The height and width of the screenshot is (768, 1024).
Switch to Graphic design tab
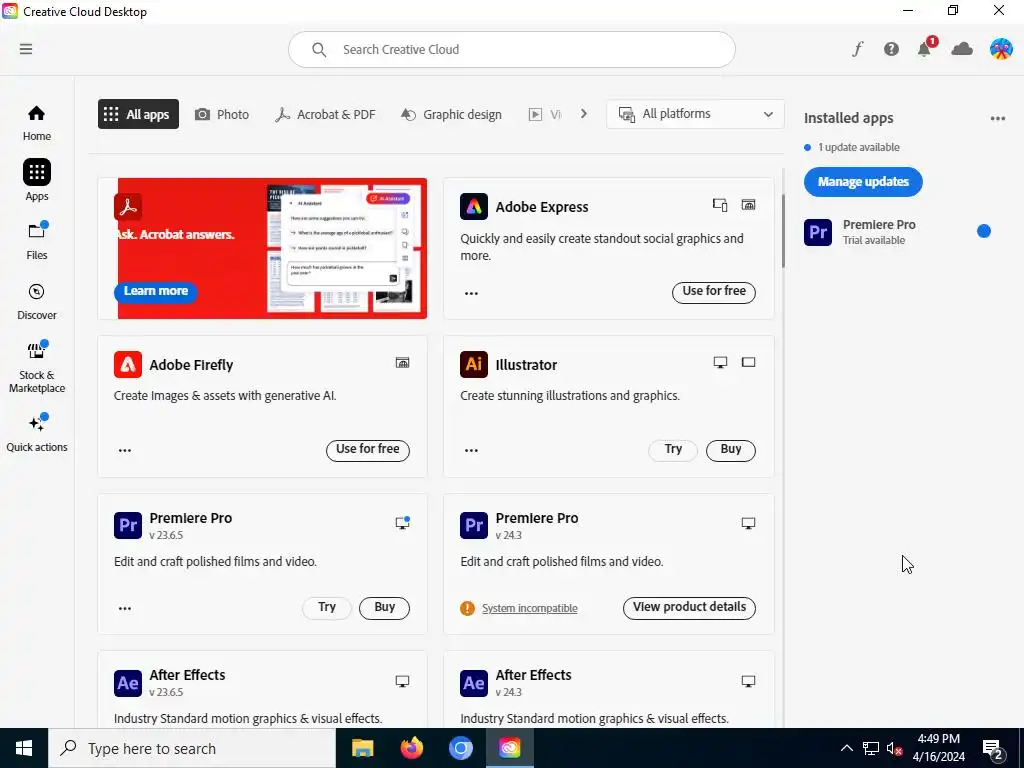coord(451,114)
